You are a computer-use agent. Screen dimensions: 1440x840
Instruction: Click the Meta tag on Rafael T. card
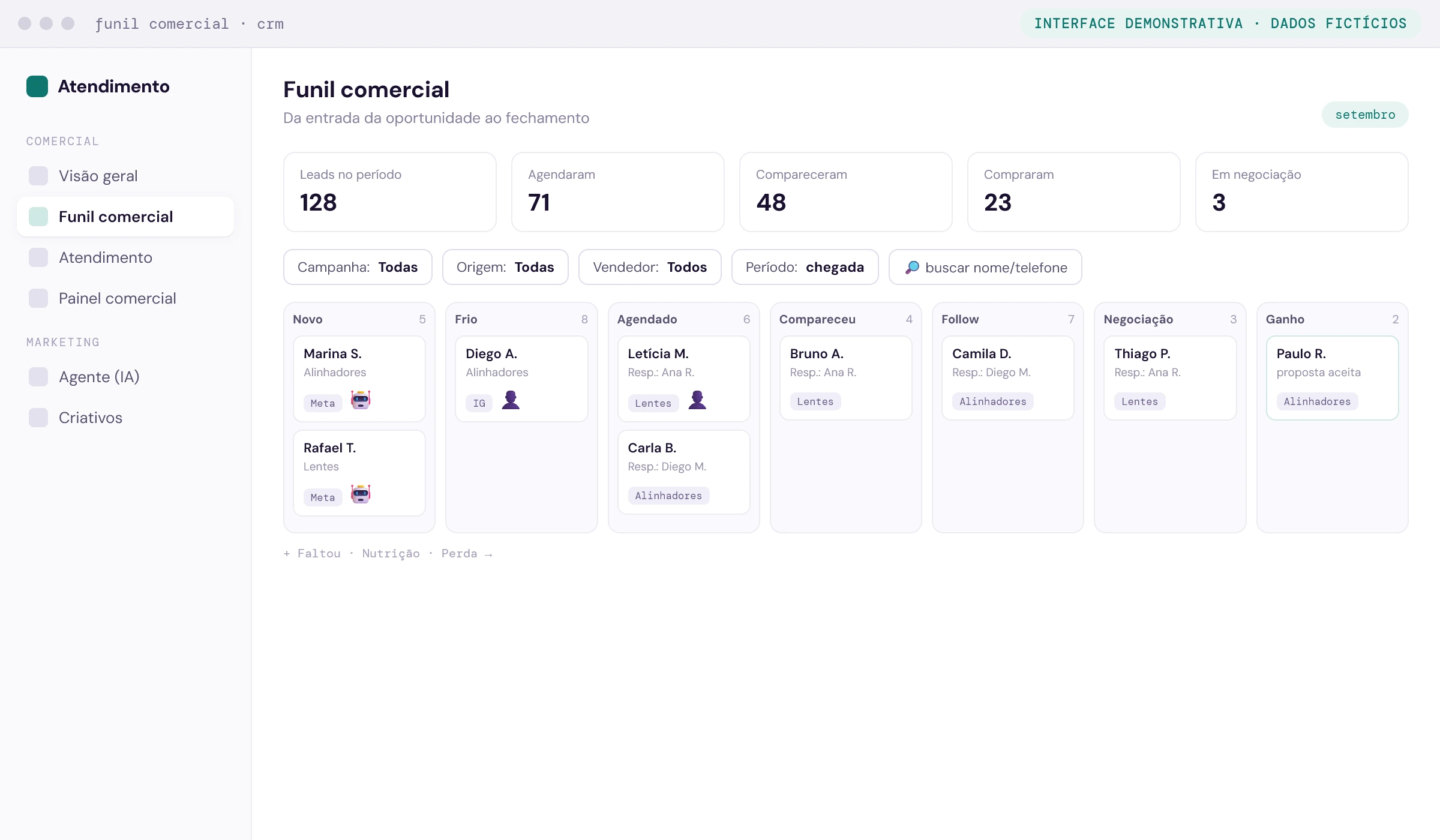click(323, 497)
